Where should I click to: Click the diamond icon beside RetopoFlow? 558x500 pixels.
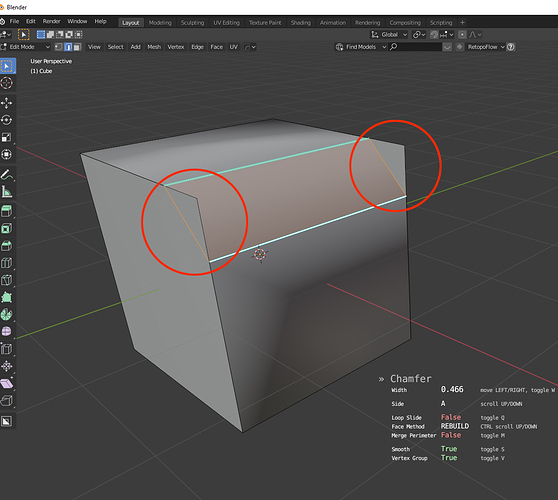460,47
